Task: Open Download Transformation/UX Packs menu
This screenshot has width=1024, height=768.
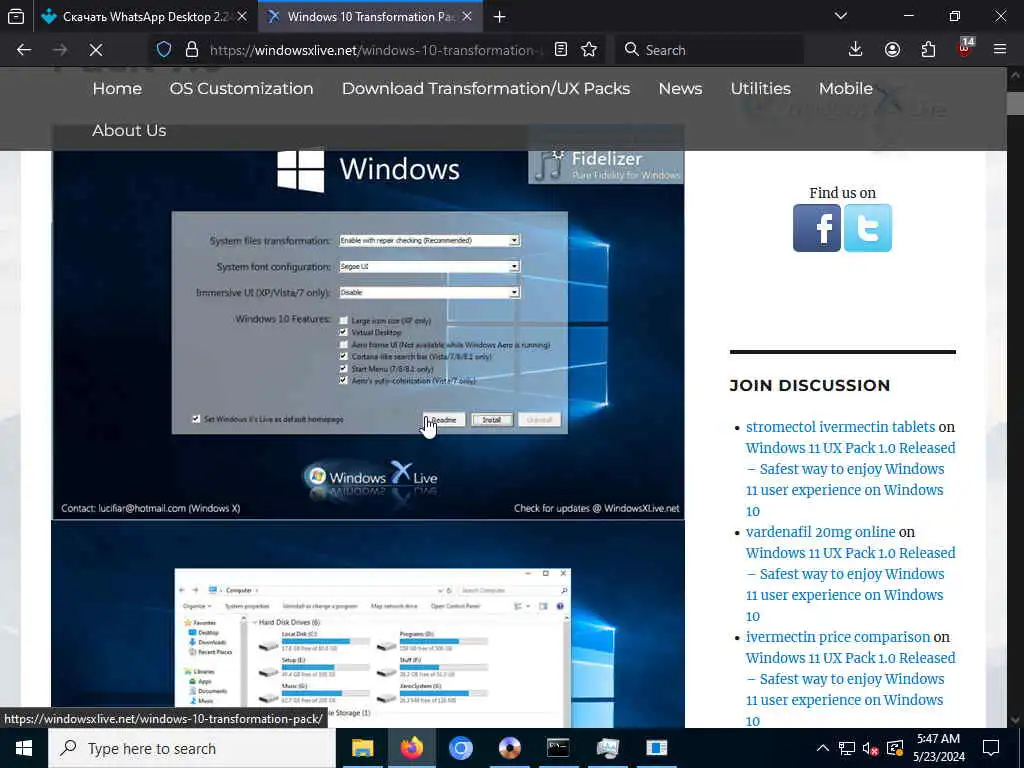Action: pos(486,89)
